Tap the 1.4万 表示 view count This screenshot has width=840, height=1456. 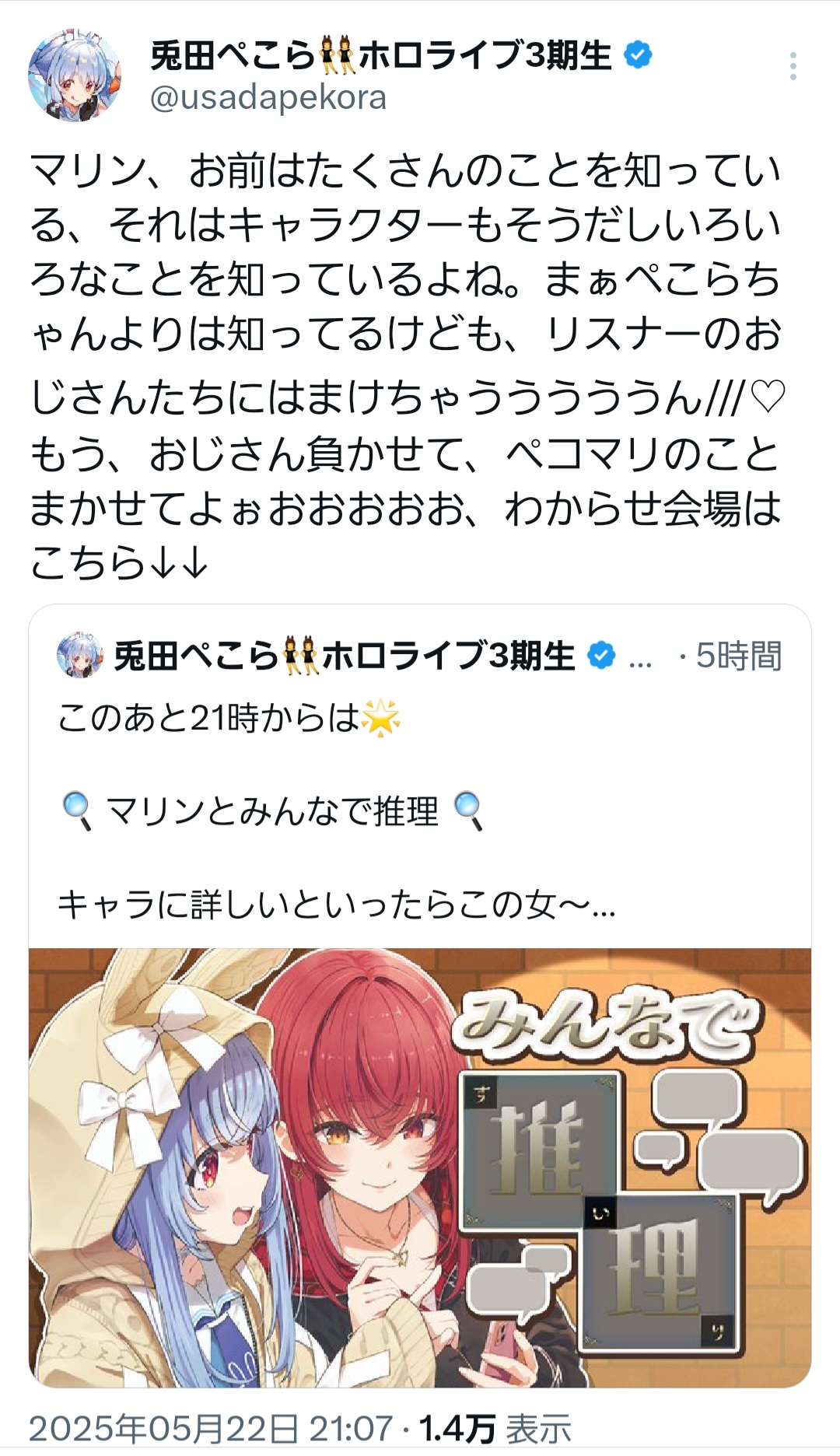pos(495,1429)
